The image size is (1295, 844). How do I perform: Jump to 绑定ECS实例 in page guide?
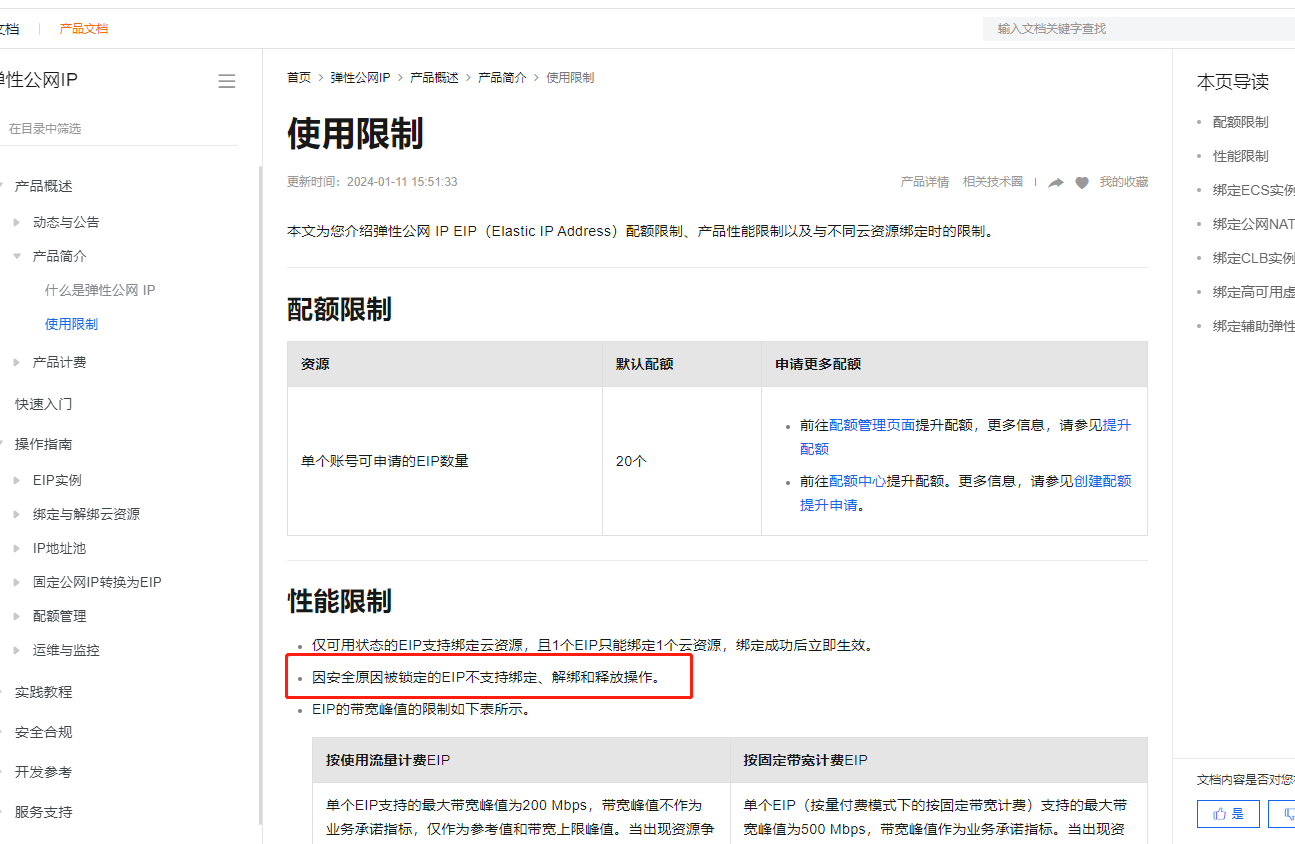pyautogui.click(x=1254, y=190)
